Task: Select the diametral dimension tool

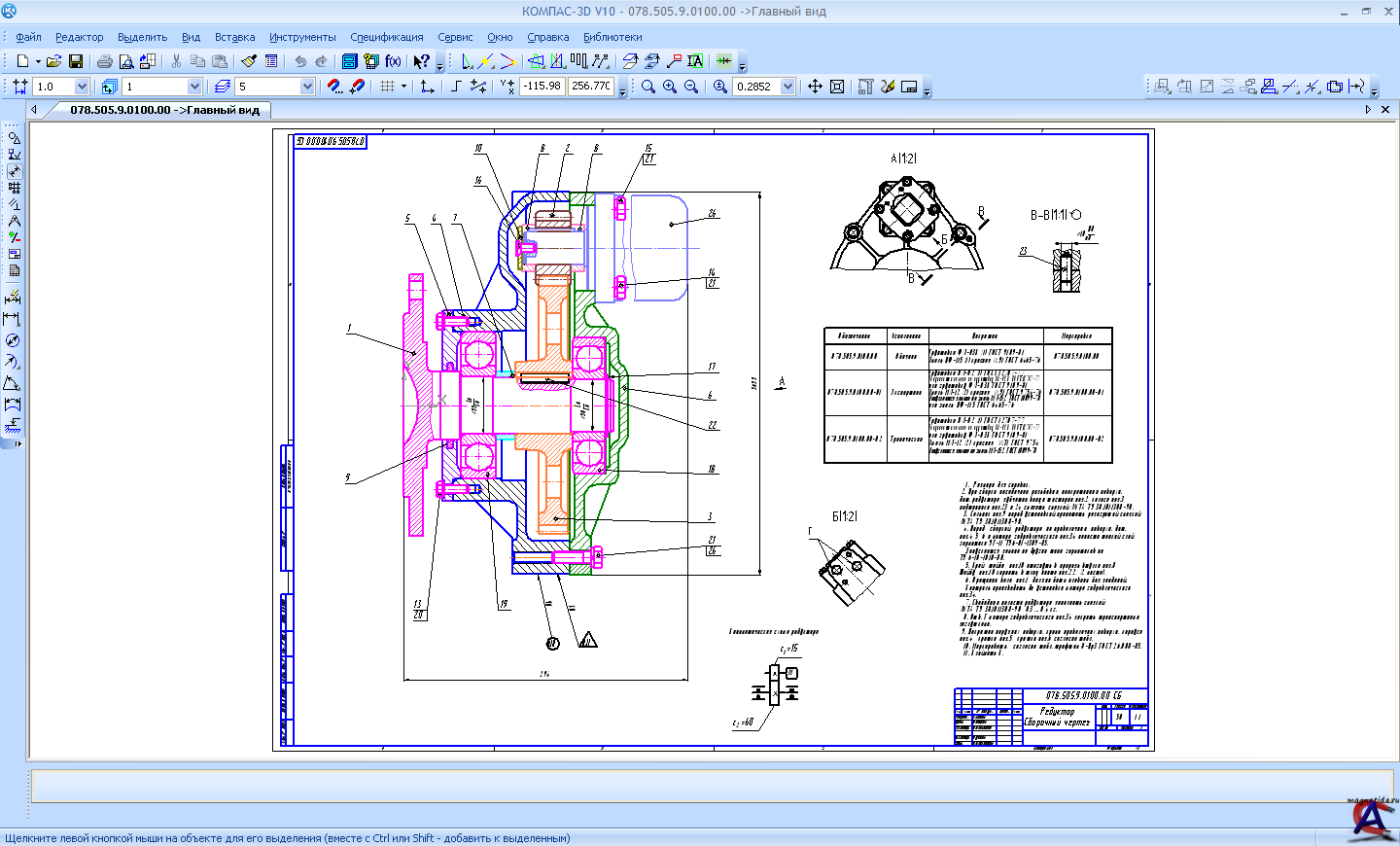Action: pyautogui.click(x=13, y=340)
